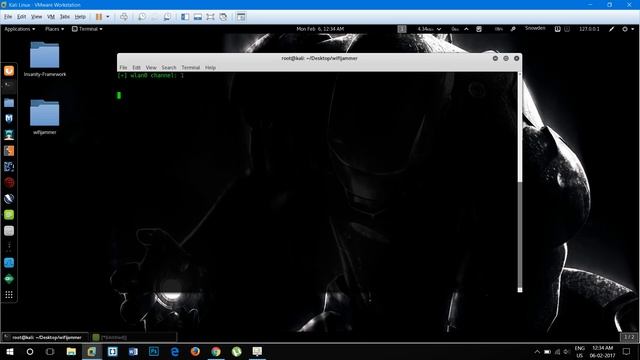640x360 pixels.
Task: Open the snapshot manager icon
Action: 167,17
